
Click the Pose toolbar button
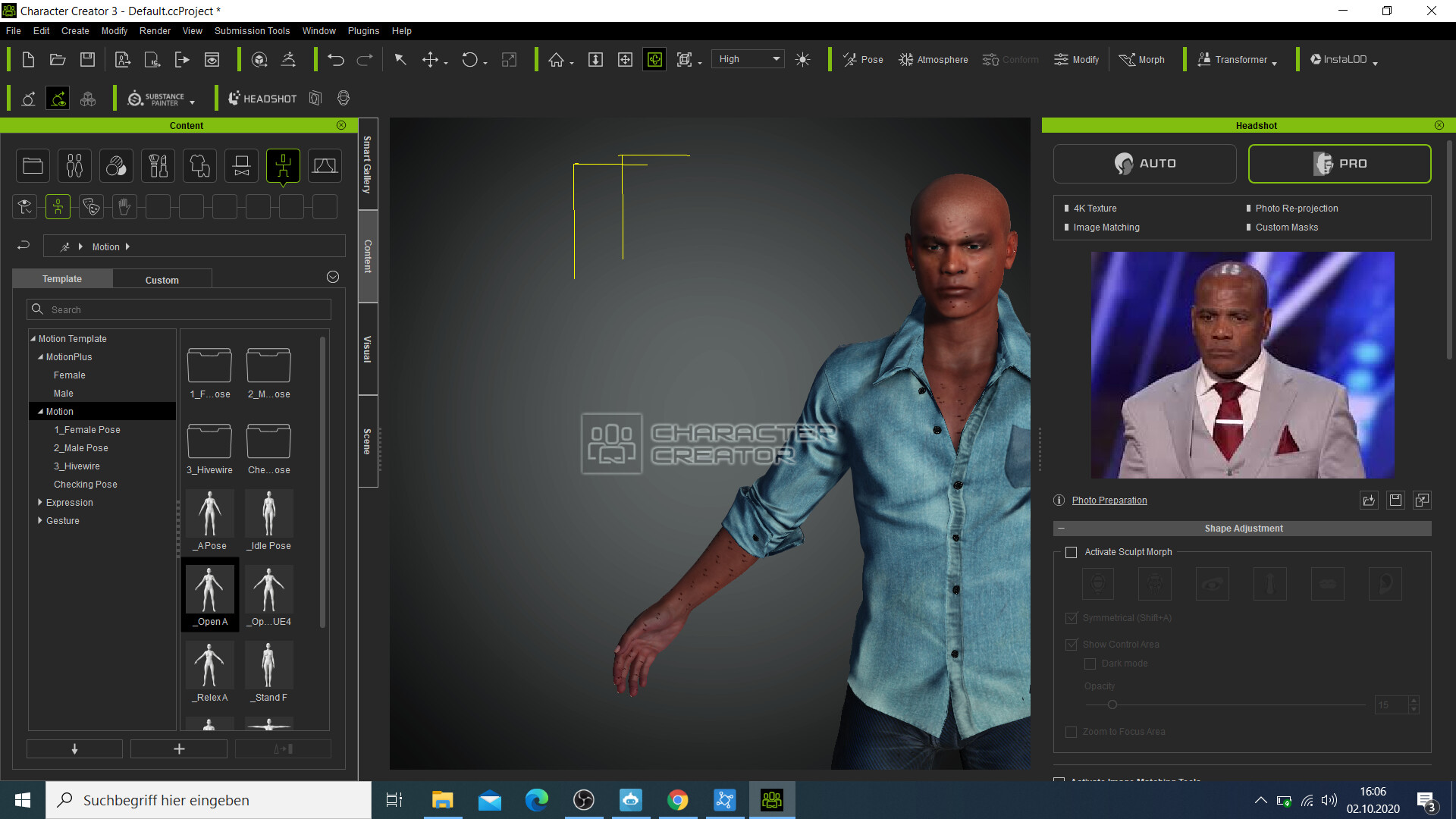(863, 60)
